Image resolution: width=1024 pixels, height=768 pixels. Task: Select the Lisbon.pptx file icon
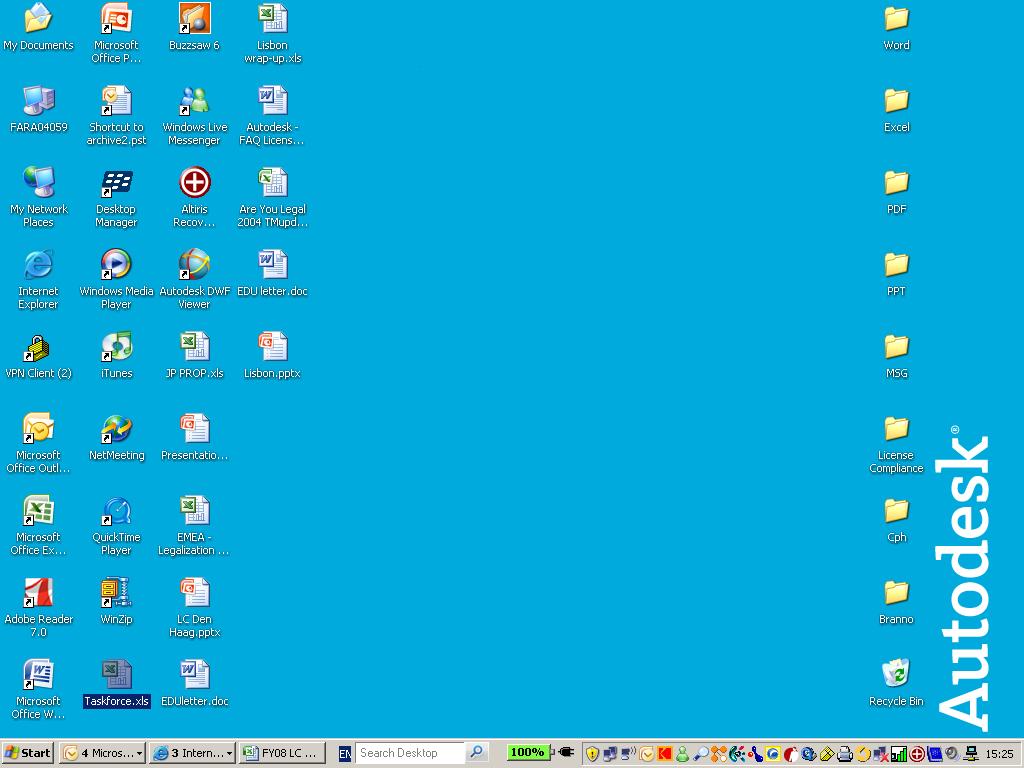(x=272, y=347)
